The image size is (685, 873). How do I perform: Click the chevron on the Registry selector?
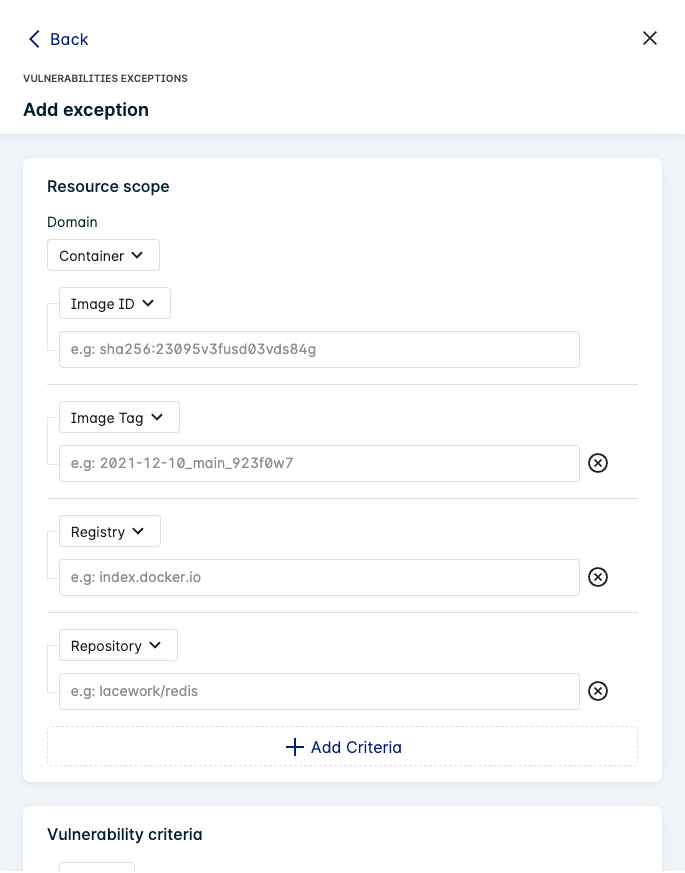(x=138, y=531)
